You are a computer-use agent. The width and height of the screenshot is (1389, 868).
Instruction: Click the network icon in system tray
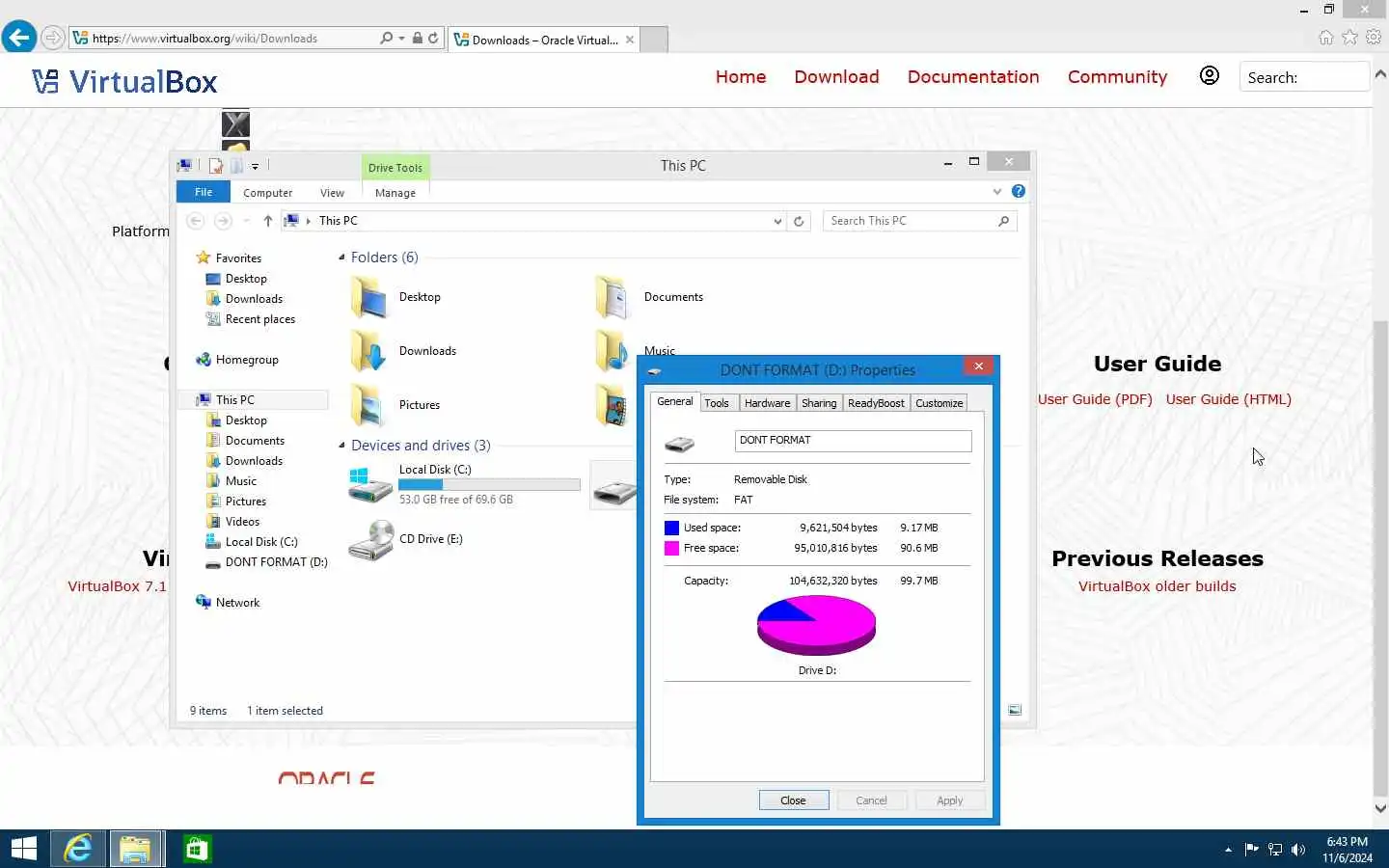1275,850
